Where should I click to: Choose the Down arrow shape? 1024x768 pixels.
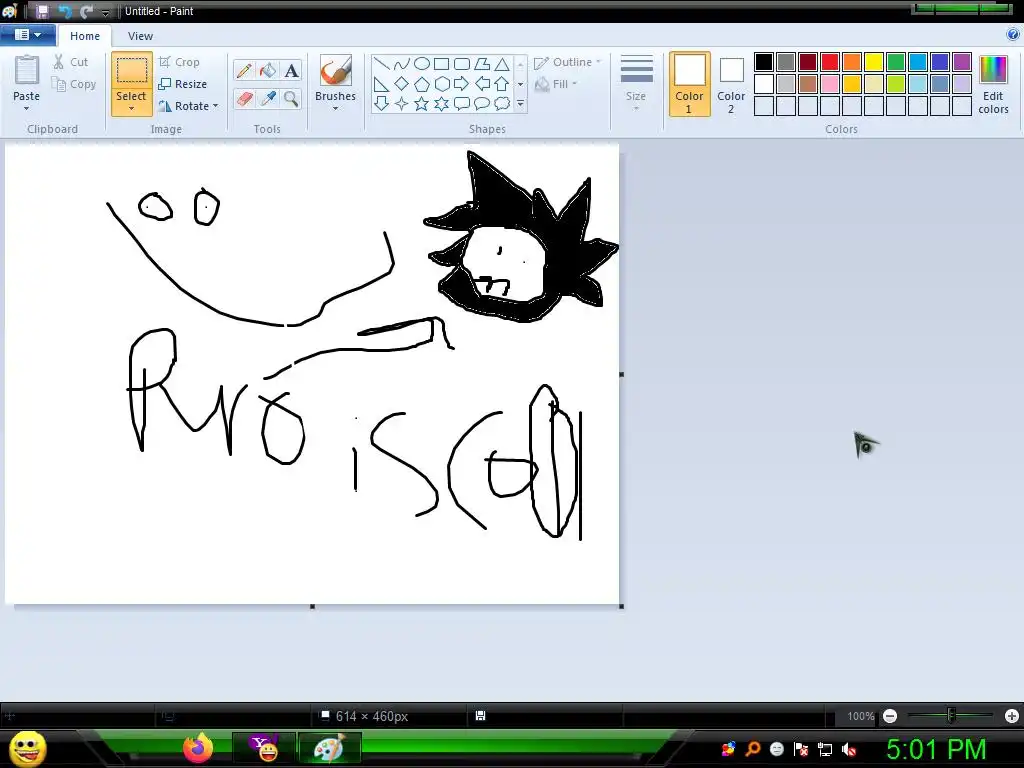pos(381,103)
